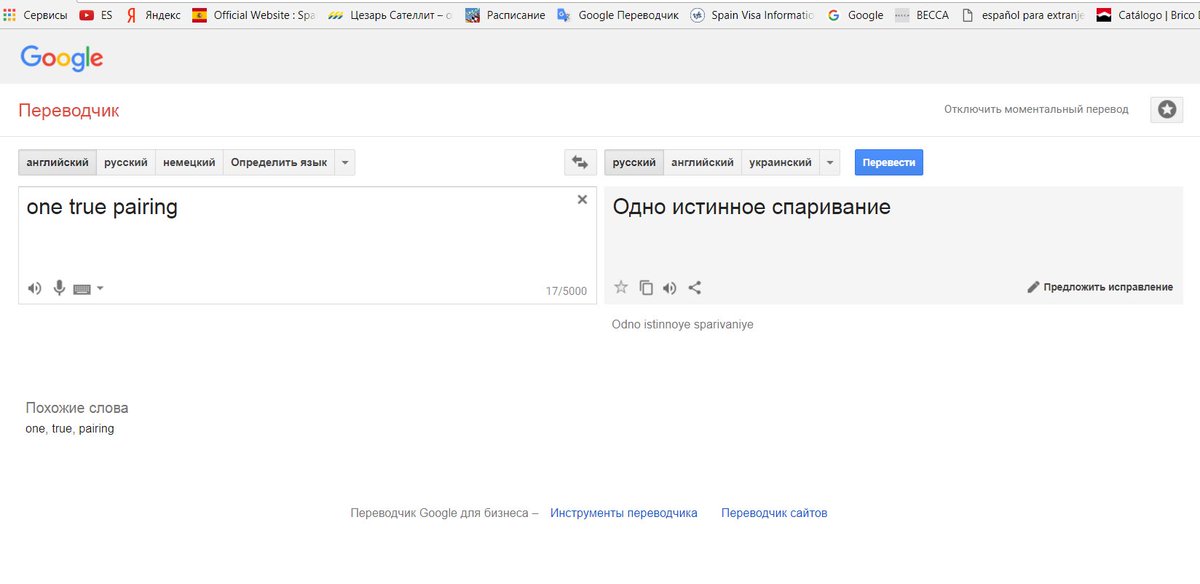This screenshot has width=1200, height=584.
Task: Open Сервисы apps bookmark
Action: [35, 15]
